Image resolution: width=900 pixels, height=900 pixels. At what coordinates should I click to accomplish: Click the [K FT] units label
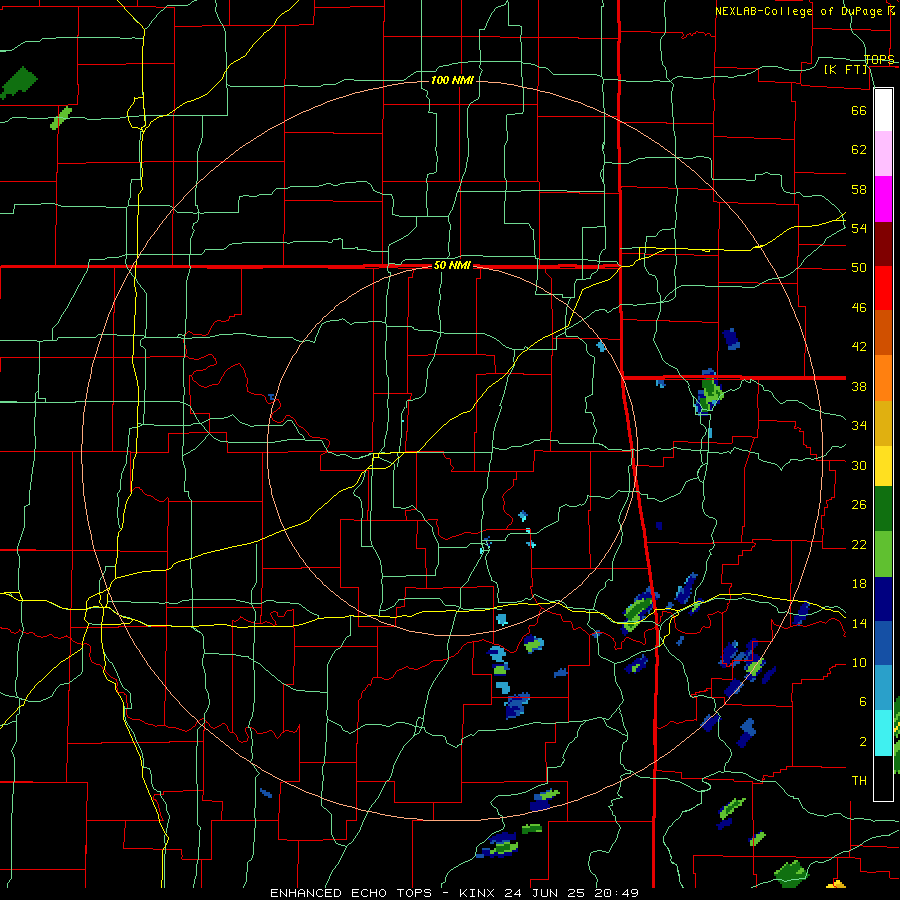(845, 70)
